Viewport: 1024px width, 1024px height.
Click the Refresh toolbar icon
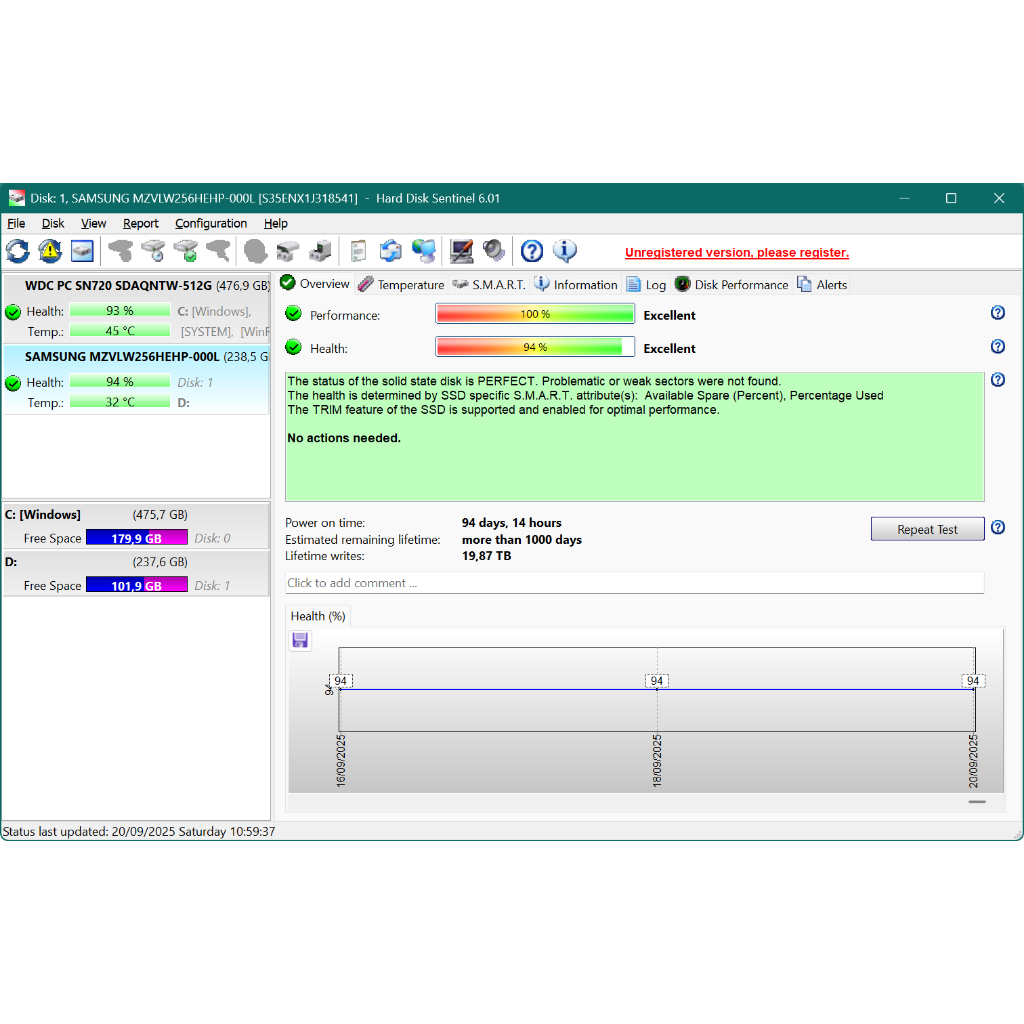(x=18, y=251)
